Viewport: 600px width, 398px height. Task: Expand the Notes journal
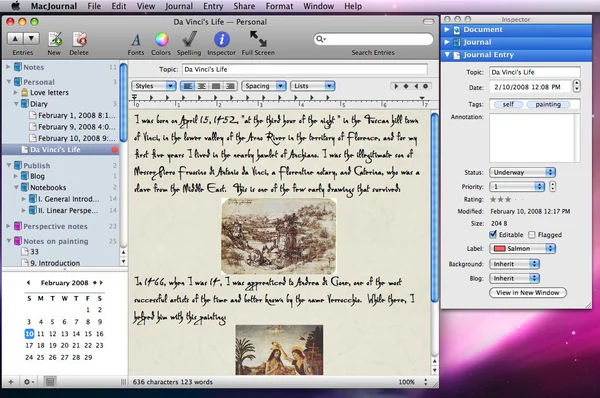(x=8, y=67)
